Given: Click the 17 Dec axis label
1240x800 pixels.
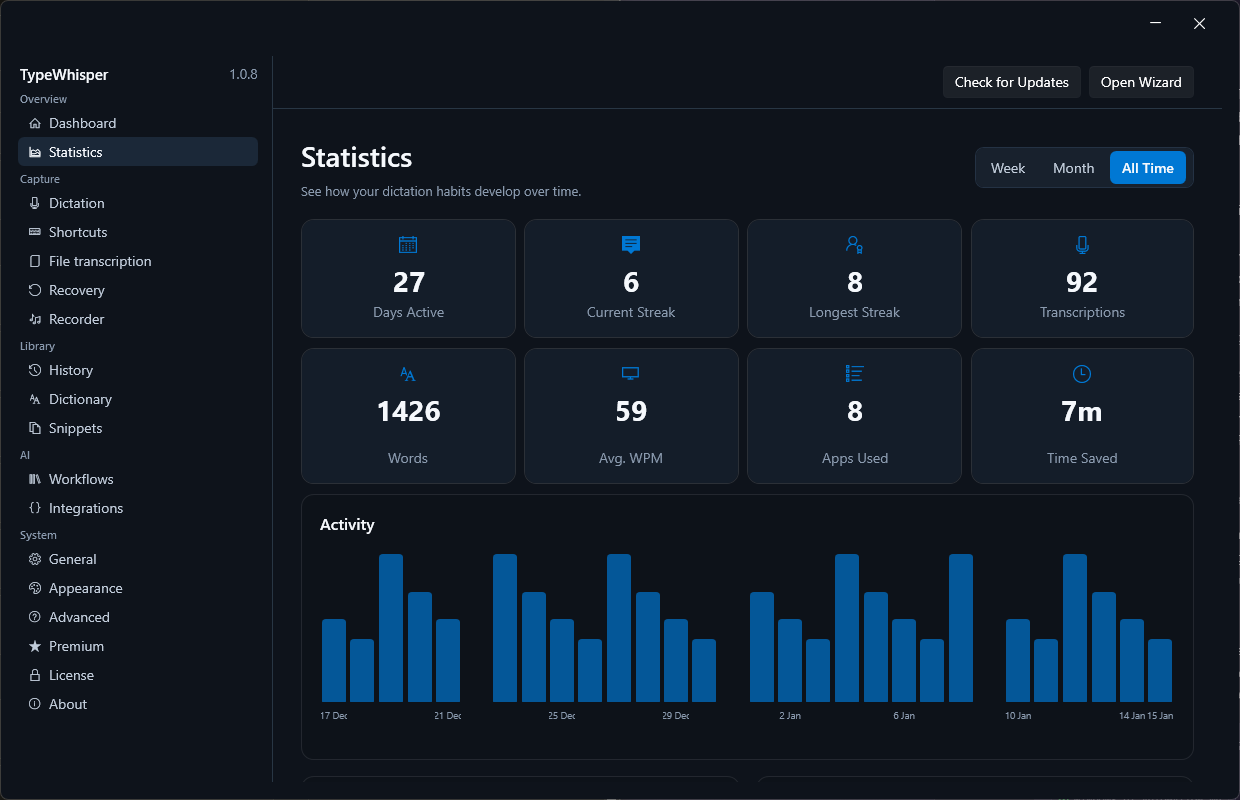Looking at the screenshot, I should 333,716.
